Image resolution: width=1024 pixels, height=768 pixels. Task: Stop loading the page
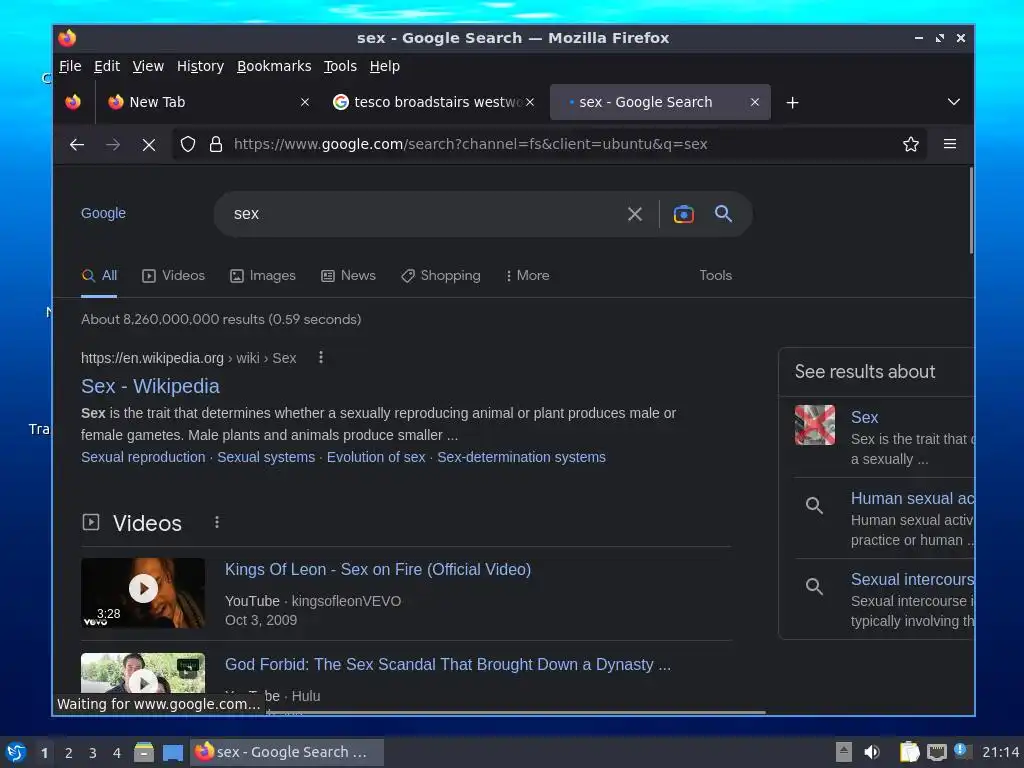(149, 144)
